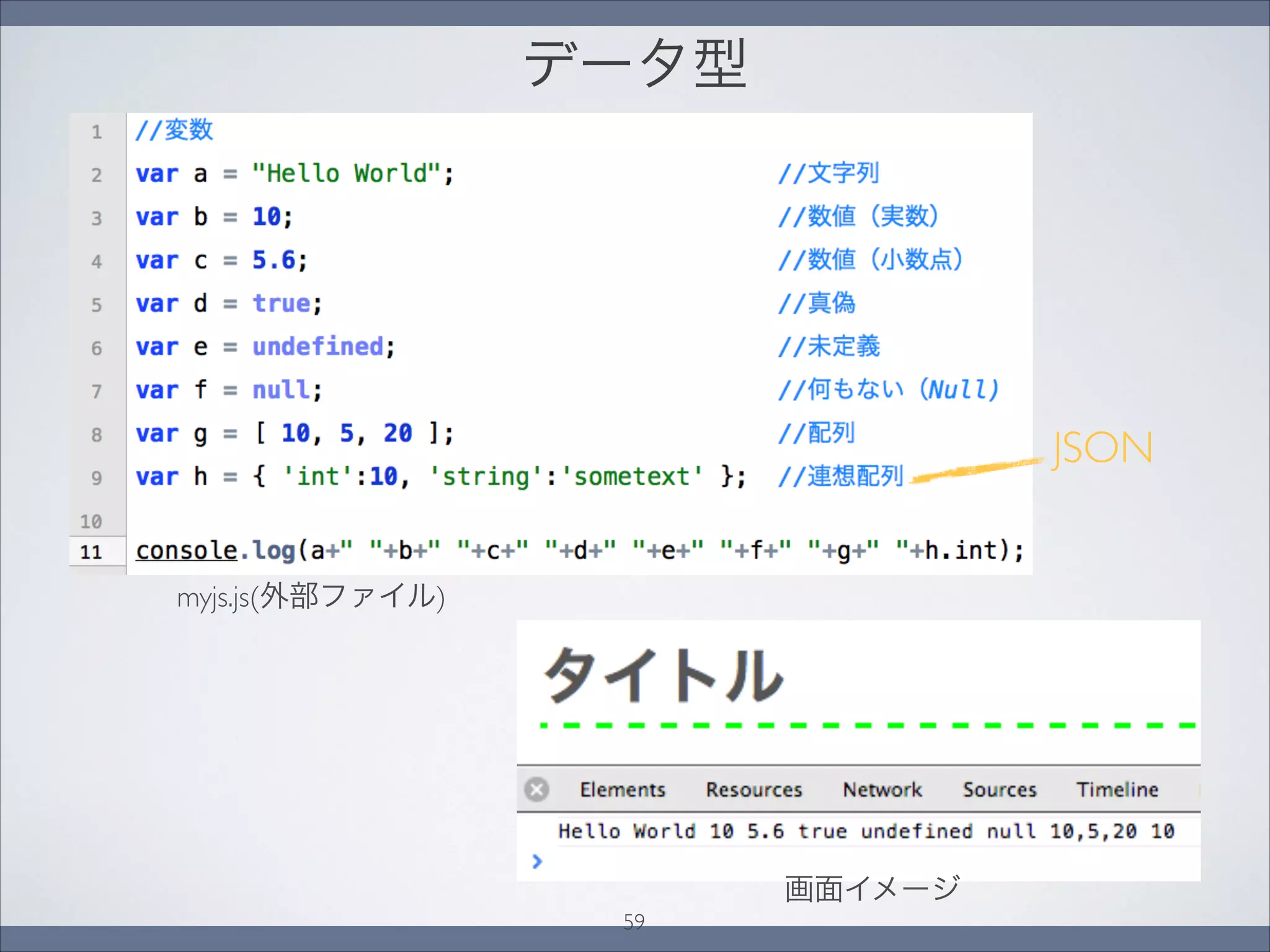Select the Network tab
This screenshot has width=1270, height=952.
tap(882, 790)
